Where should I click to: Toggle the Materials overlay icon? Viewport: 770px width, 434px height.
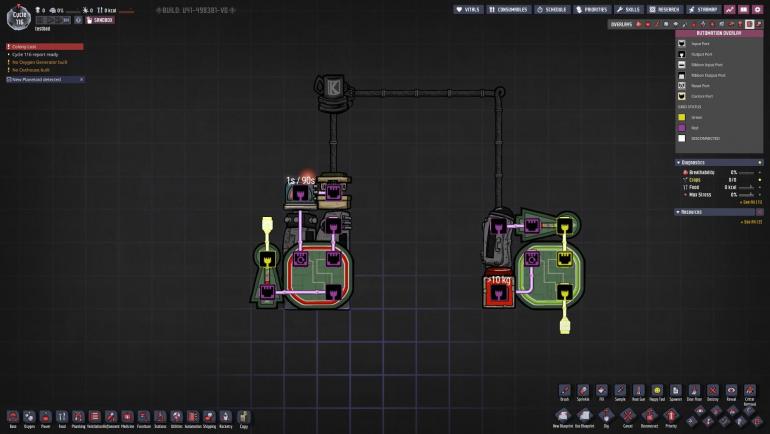pos(666,24)
